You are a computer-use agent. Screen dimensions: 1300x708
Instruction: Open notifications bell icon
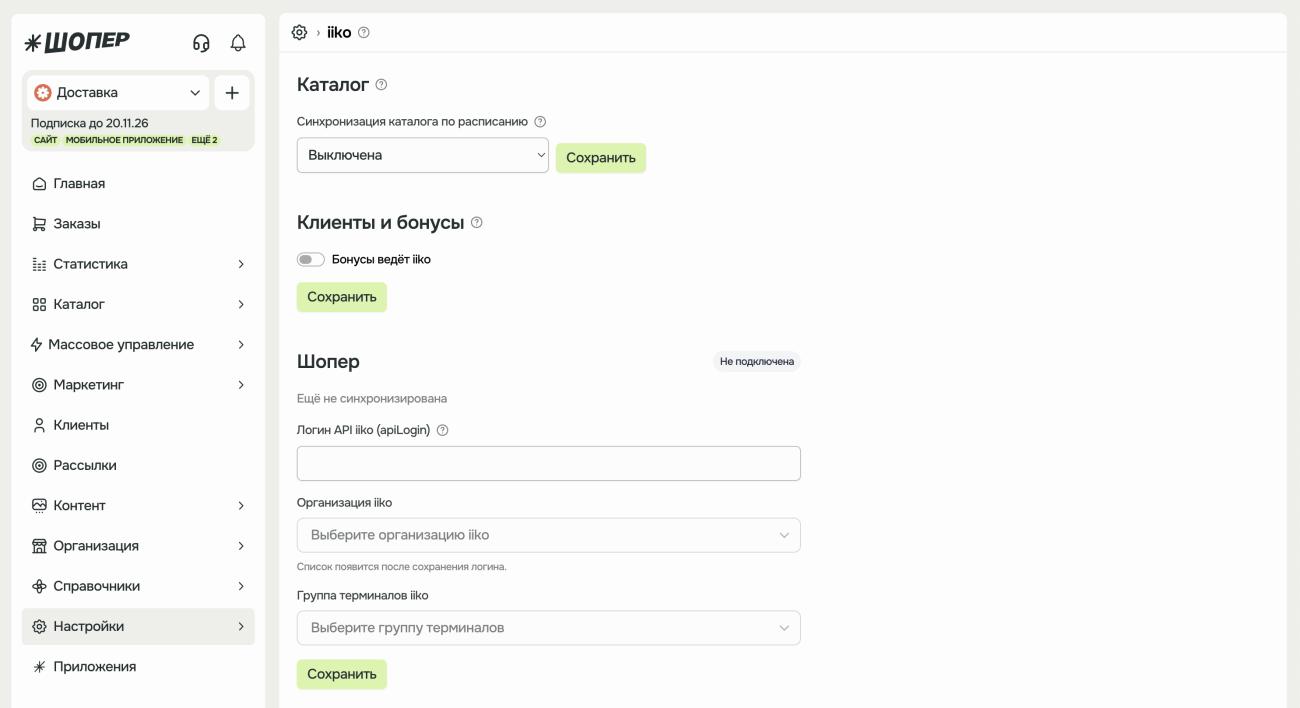pyautogui.click(x=238, y=43)
